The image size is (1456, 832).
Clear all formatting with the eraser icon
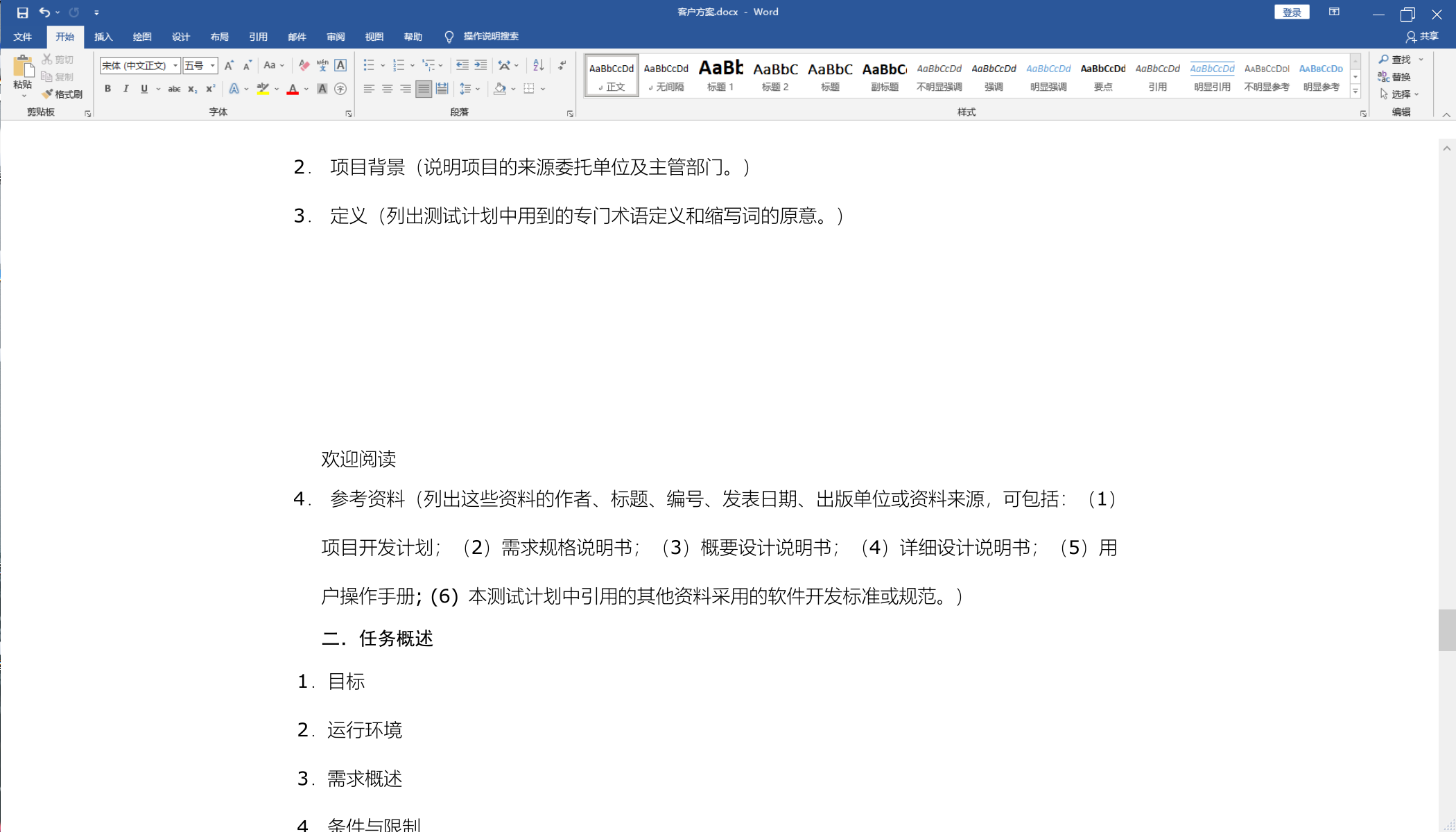304,65
